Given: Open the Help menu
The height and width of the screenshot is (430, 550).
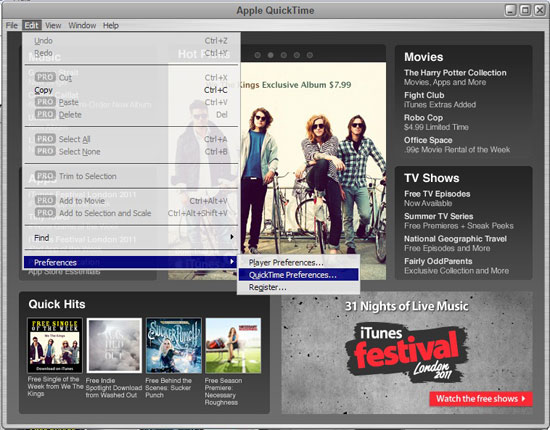Looking at the screenshot, I should [x=111, y=26].
